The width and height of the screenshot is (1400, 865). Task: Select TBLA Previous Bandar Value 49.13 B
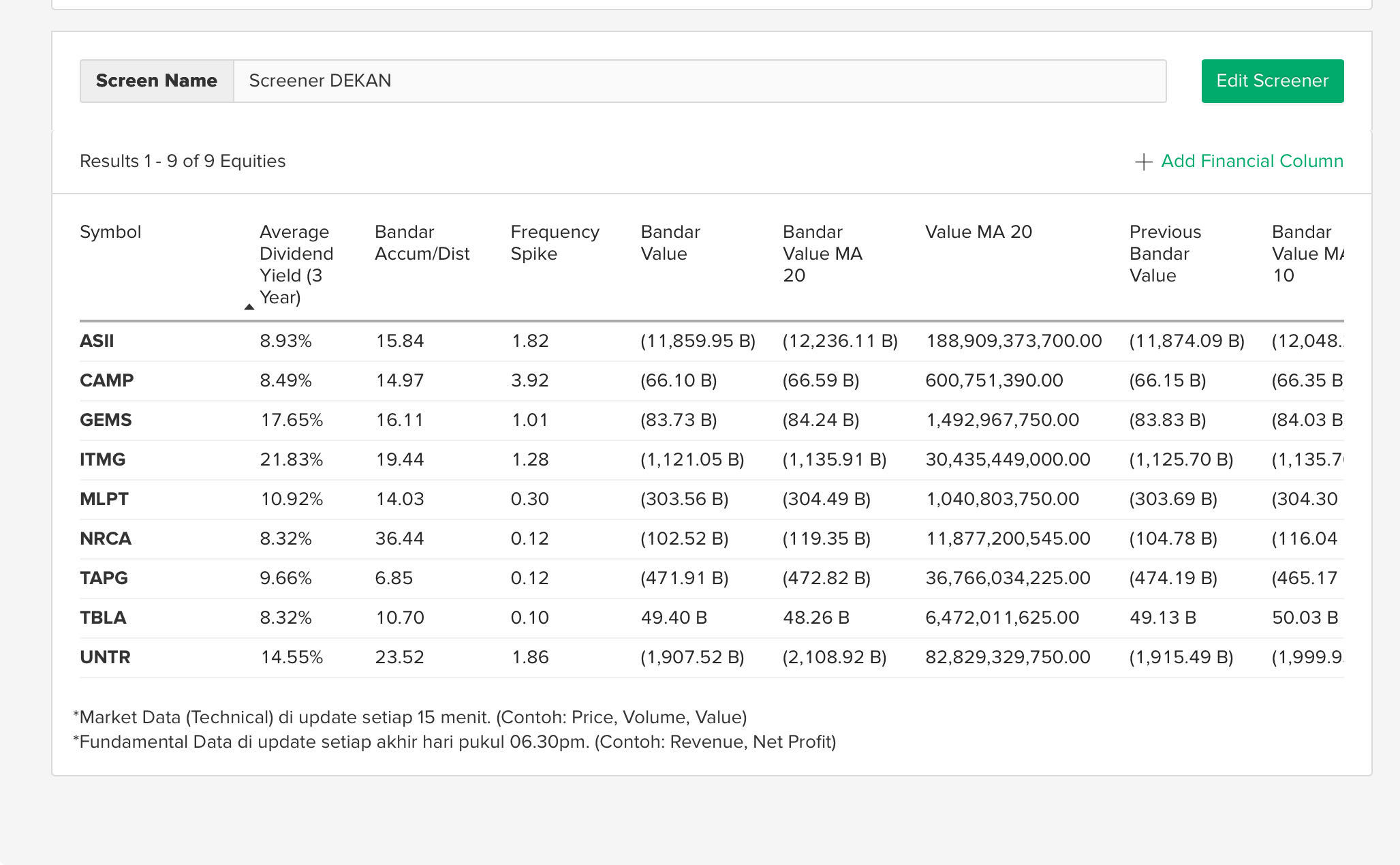(1163, 618)
